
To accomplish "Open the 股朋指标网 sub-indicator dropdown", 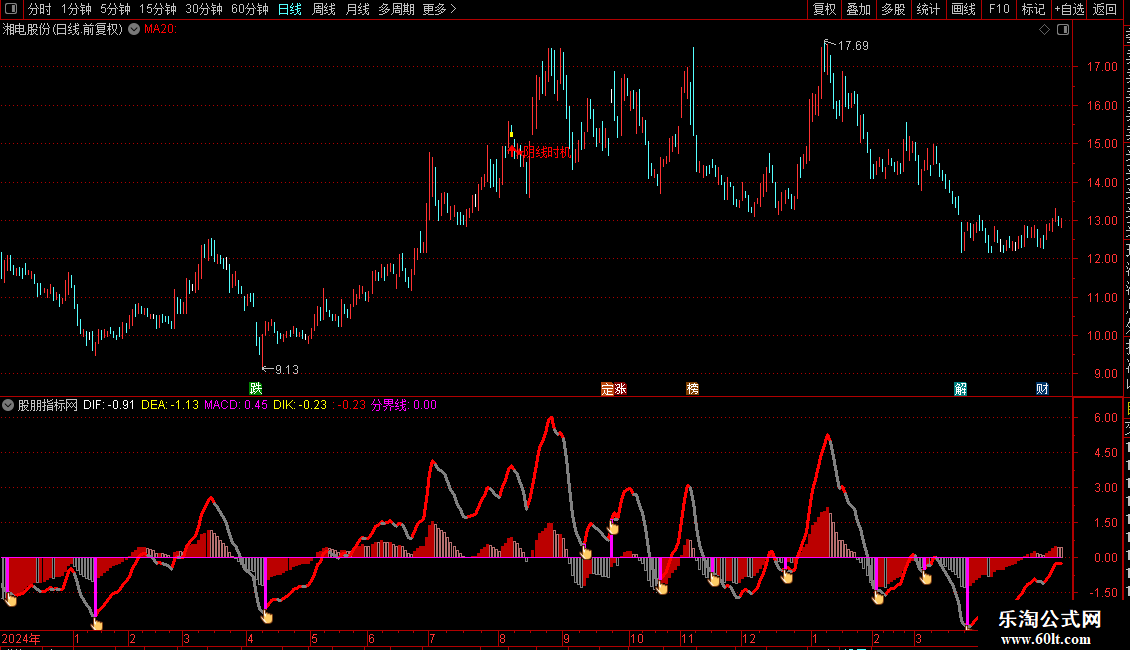I will [8, 405].
